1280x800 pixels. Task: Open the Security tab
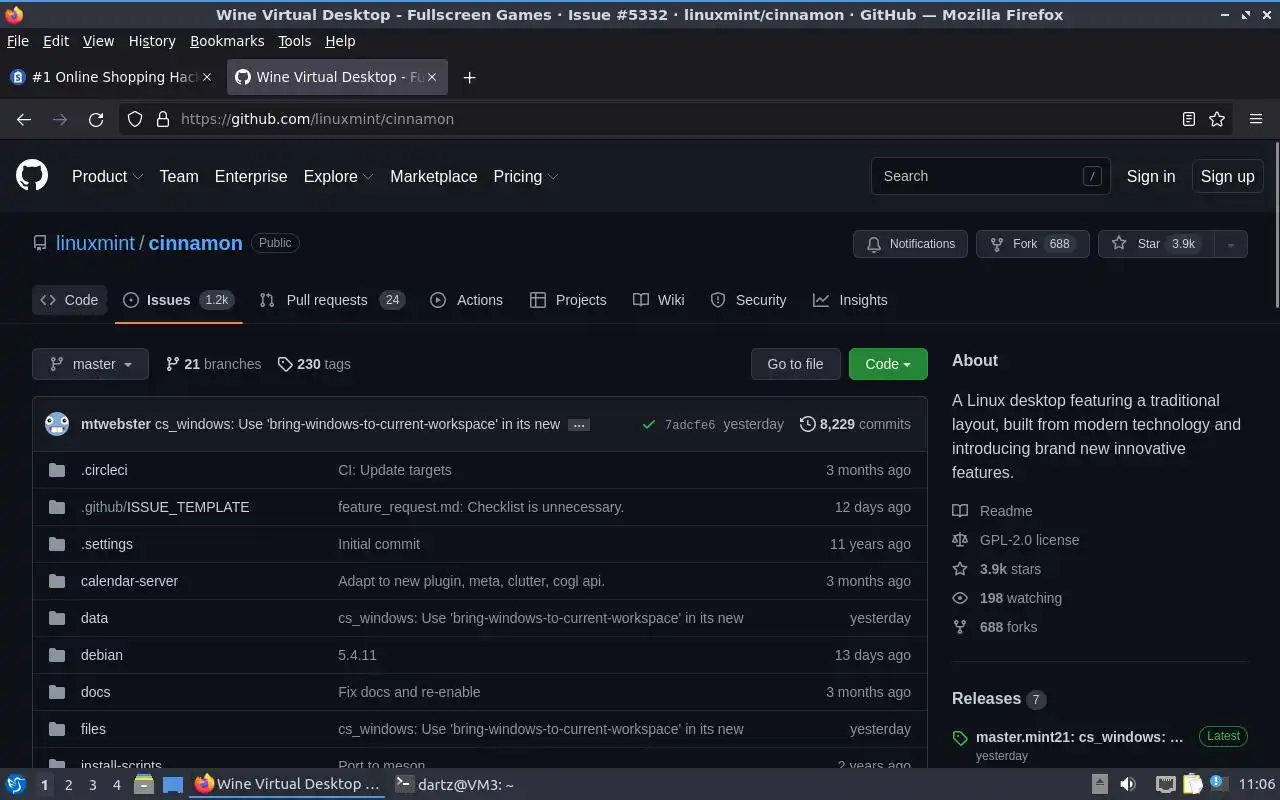point(748,300)
